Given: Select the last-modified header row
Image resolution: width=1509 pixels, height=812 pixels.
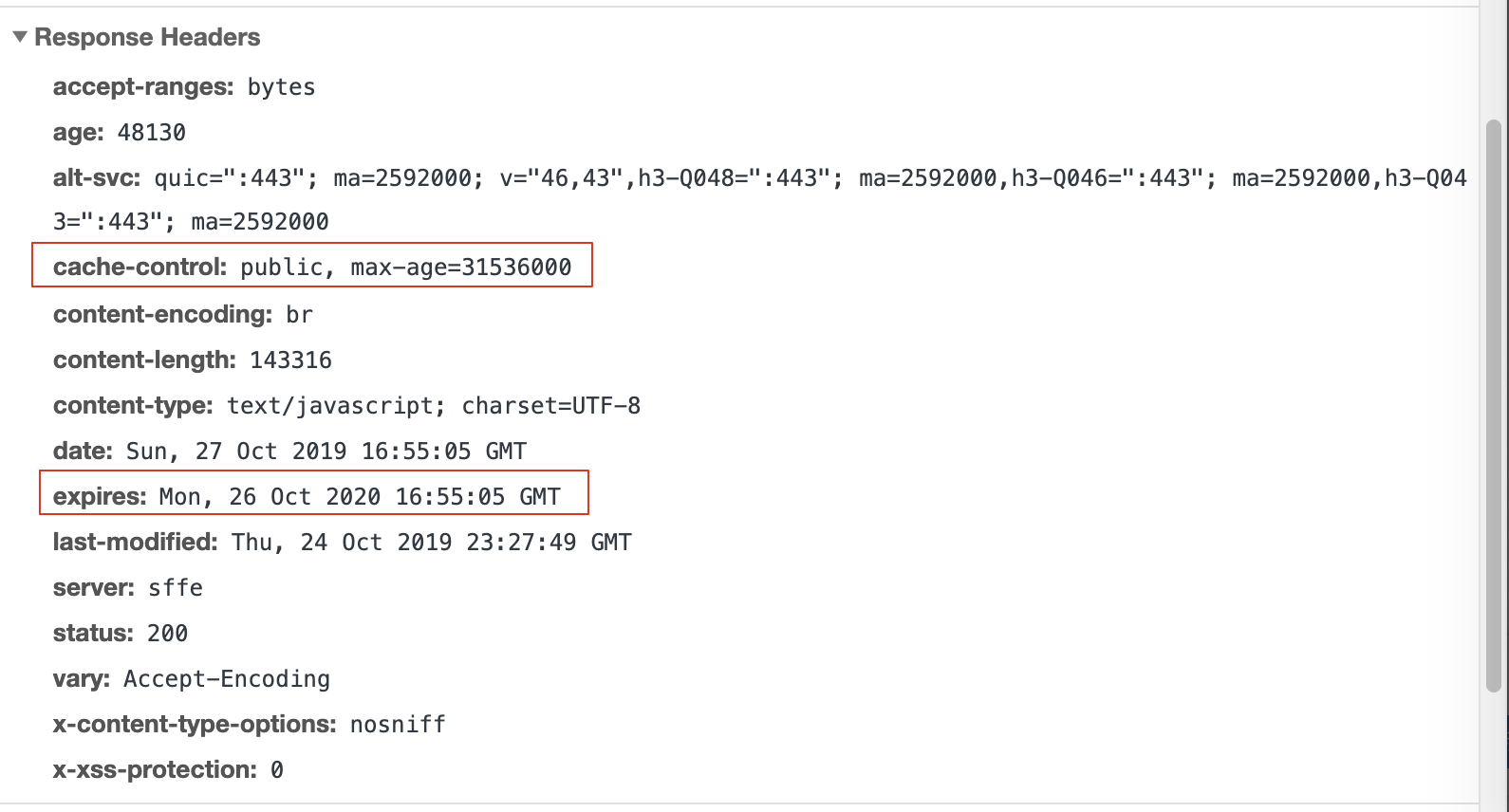Looking at the screenshot, I should (343, 542).
